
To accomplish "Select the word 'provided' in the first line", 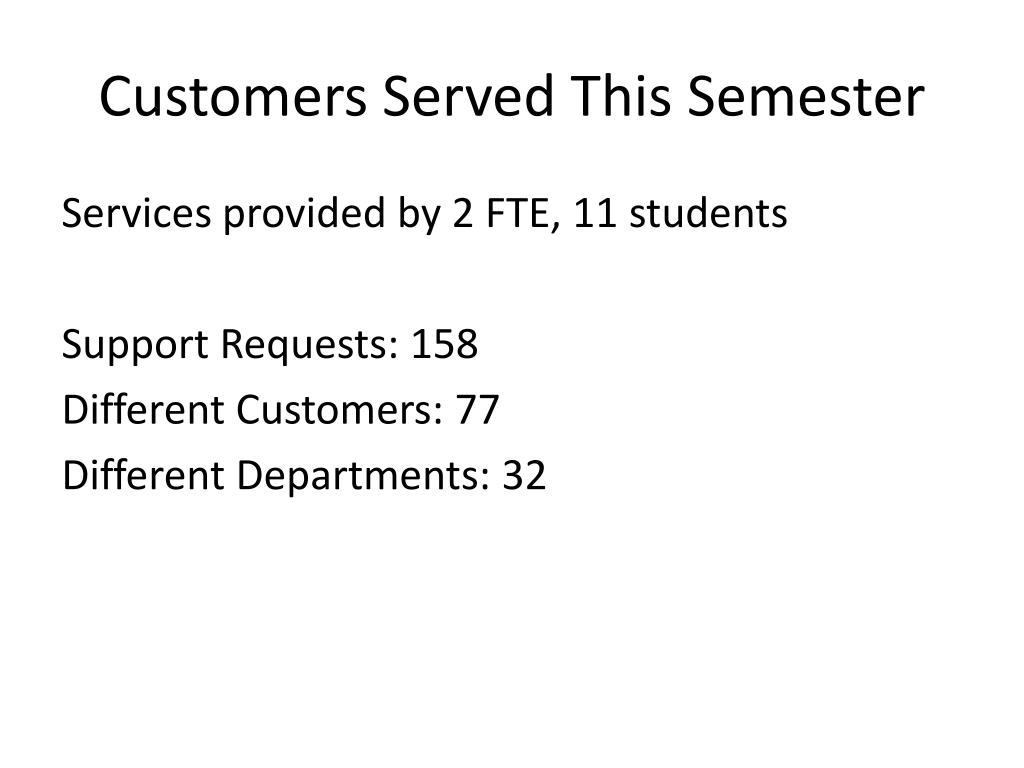I will pos(304,214).
